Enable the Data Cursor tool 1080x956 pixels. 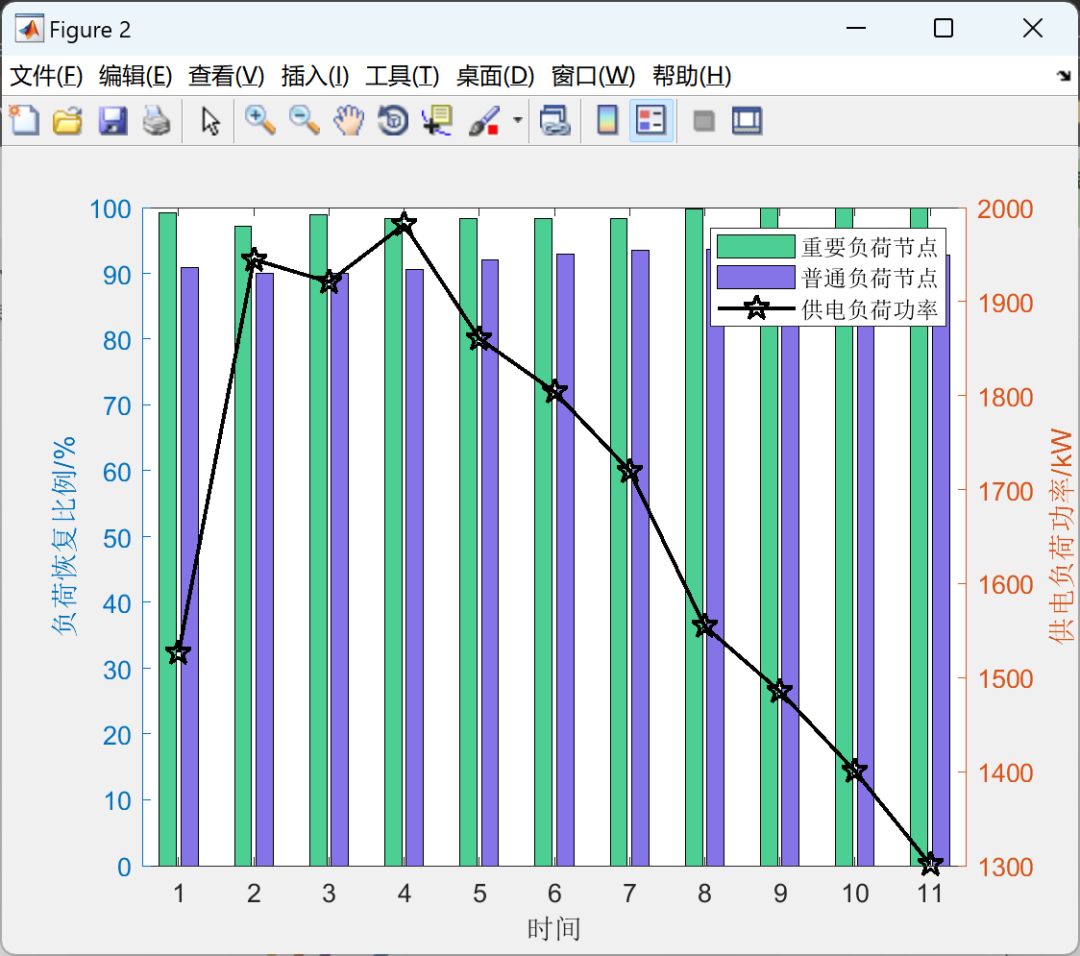click(x=437, y=121)
